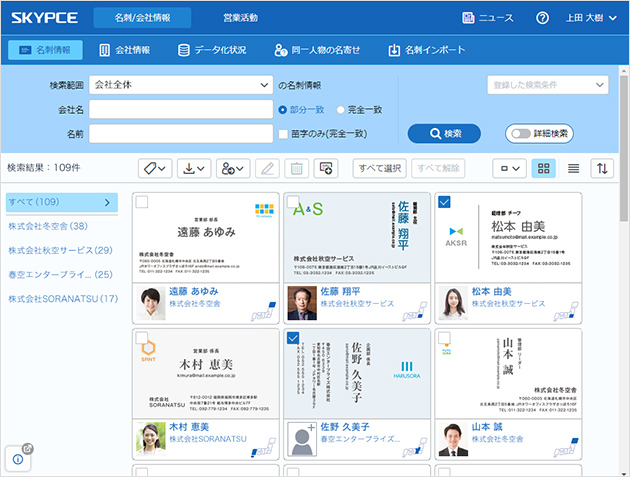
Task: Click the pencil edit icon
Action: pos(267,168)
